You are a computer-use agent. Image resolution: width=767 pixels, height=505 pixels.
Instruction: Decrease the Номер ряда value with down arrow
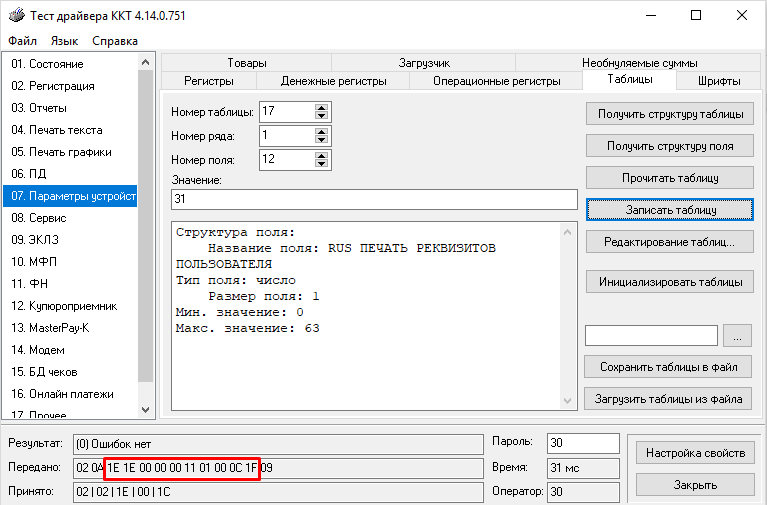pos(321,140)
